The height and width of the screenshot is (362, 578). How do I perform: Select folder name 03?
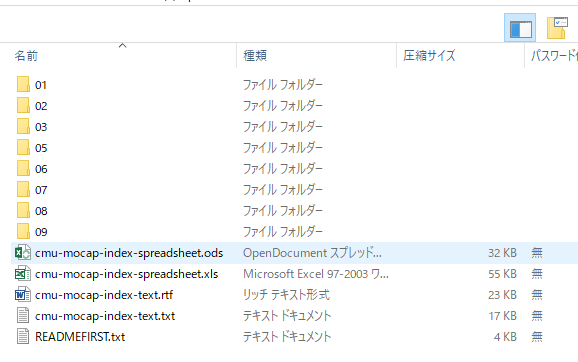(x=41, y=127)
